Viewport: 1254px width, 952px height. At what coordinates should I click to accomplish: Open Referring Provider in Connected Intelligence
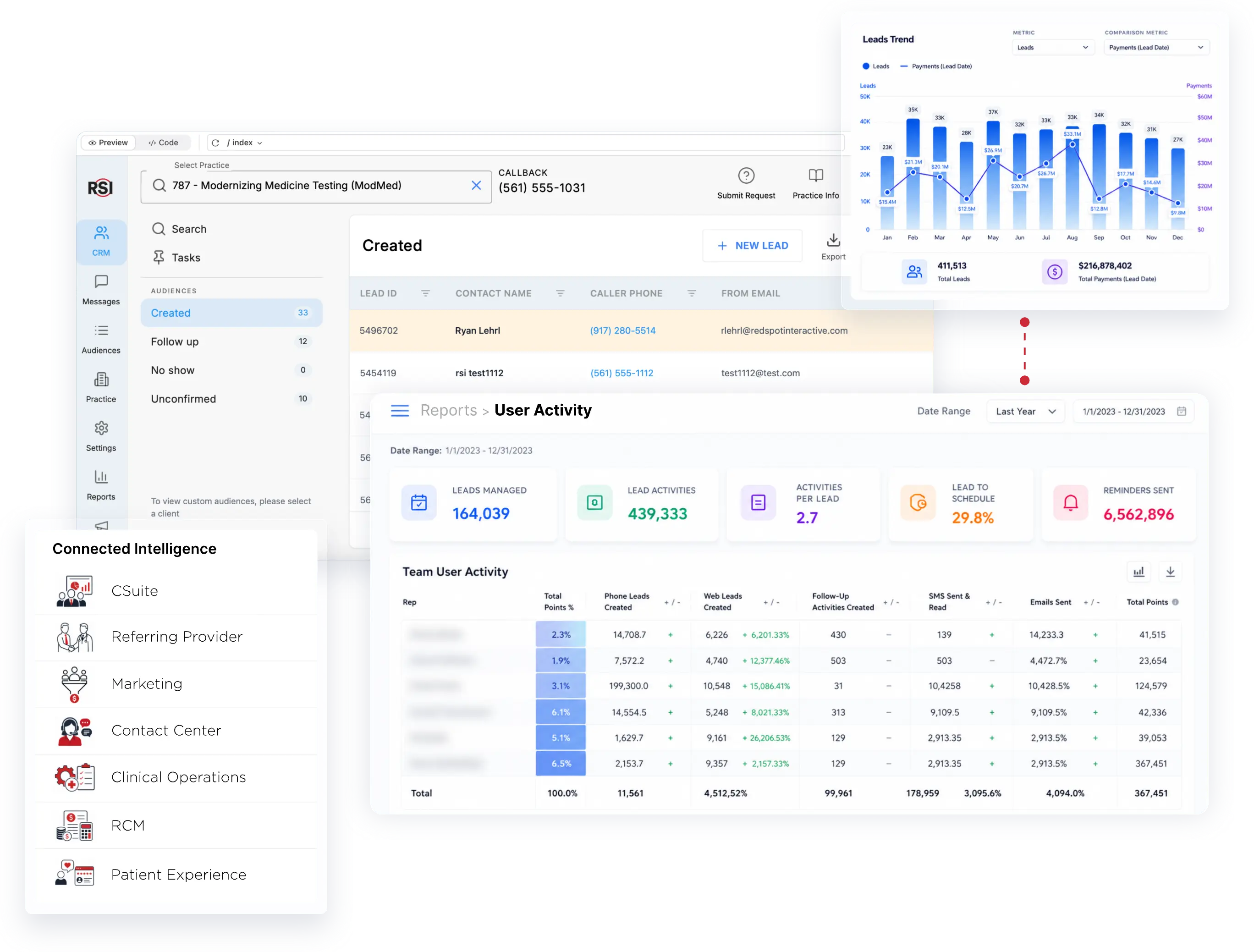click(176, 637)
